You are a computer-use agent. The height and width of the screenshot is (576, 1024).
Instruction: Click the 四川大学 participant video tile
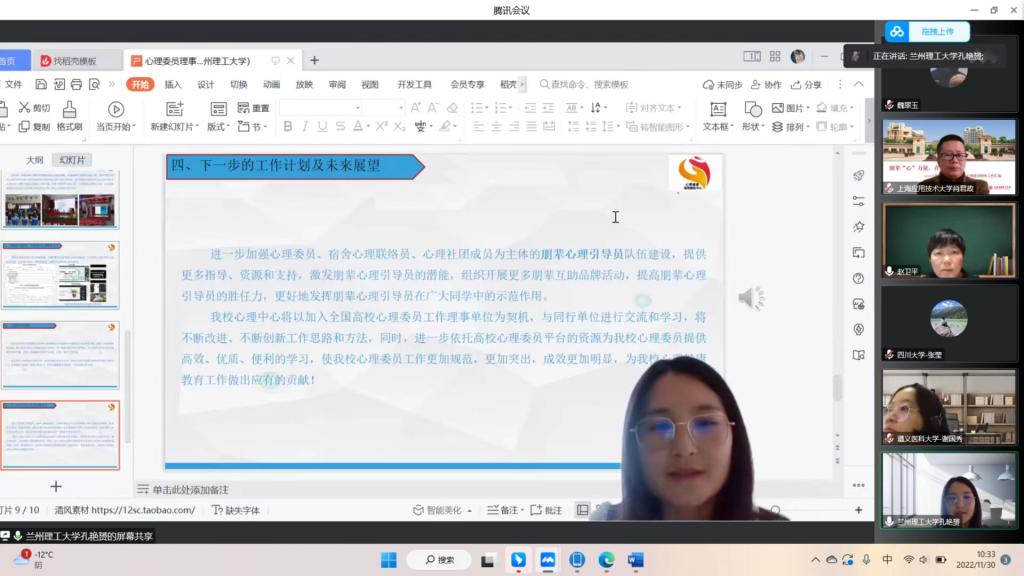pyautogui.click(x=949, y=323)
